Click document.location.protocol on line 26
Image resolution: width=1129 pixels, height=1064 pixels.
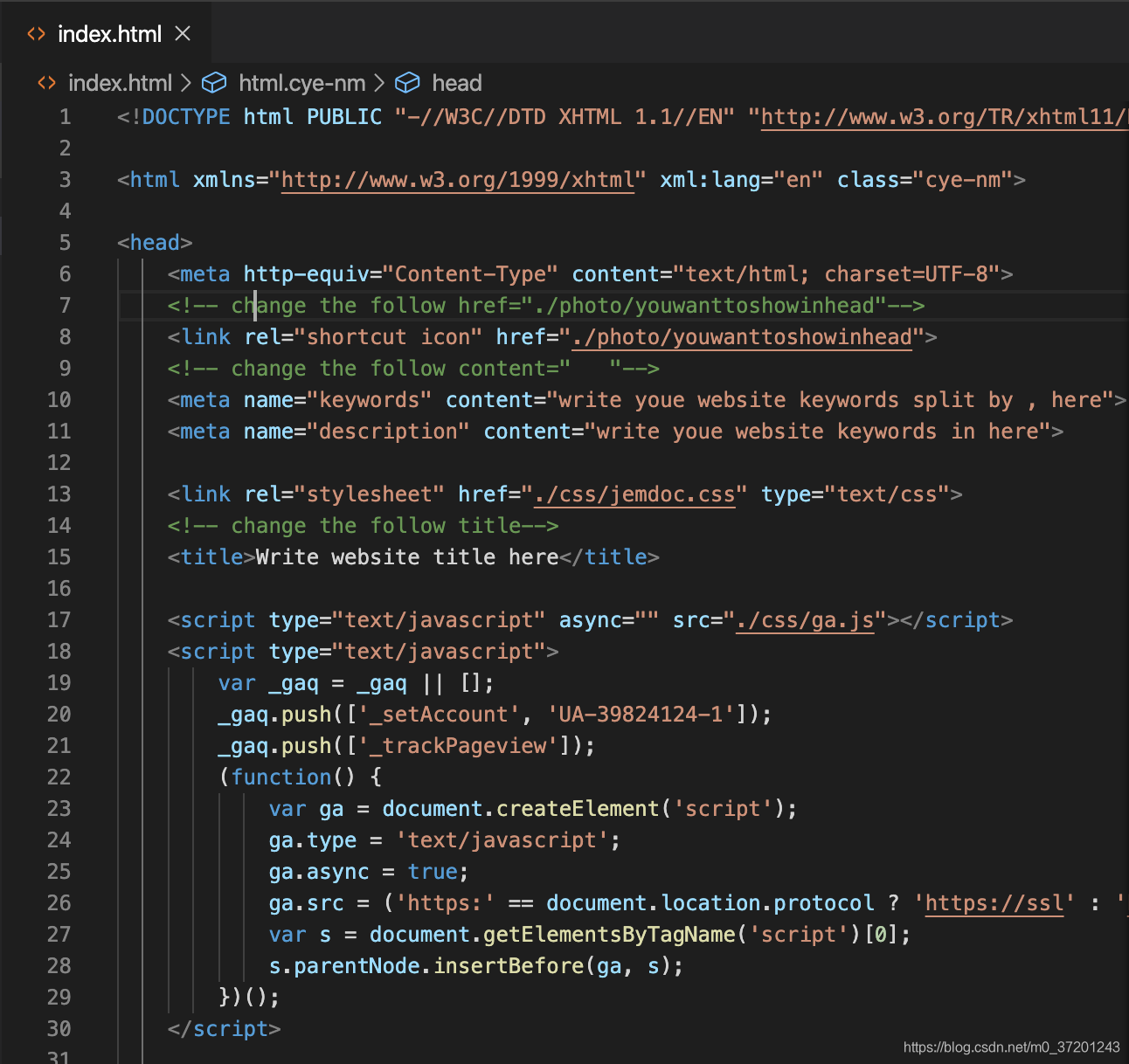710,903
